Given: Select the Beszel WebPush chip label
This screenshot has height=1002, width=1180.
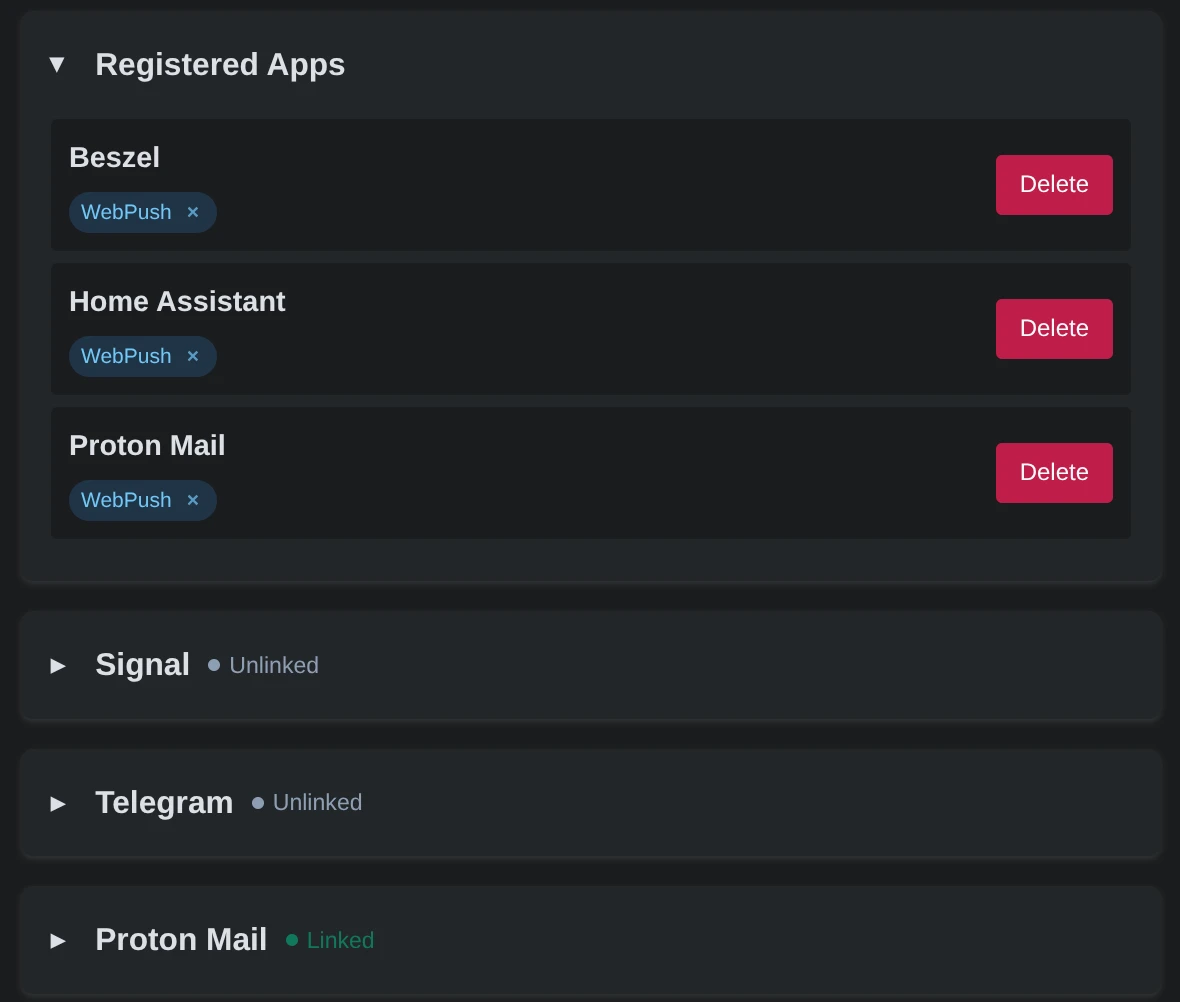Looking at the screenshot, I should 126,213.
